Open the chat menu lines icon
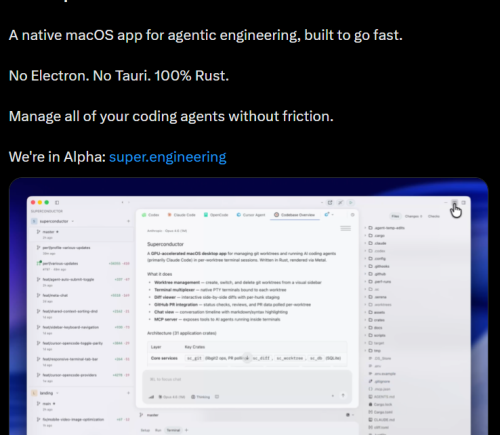 click(x=345, y=228)
